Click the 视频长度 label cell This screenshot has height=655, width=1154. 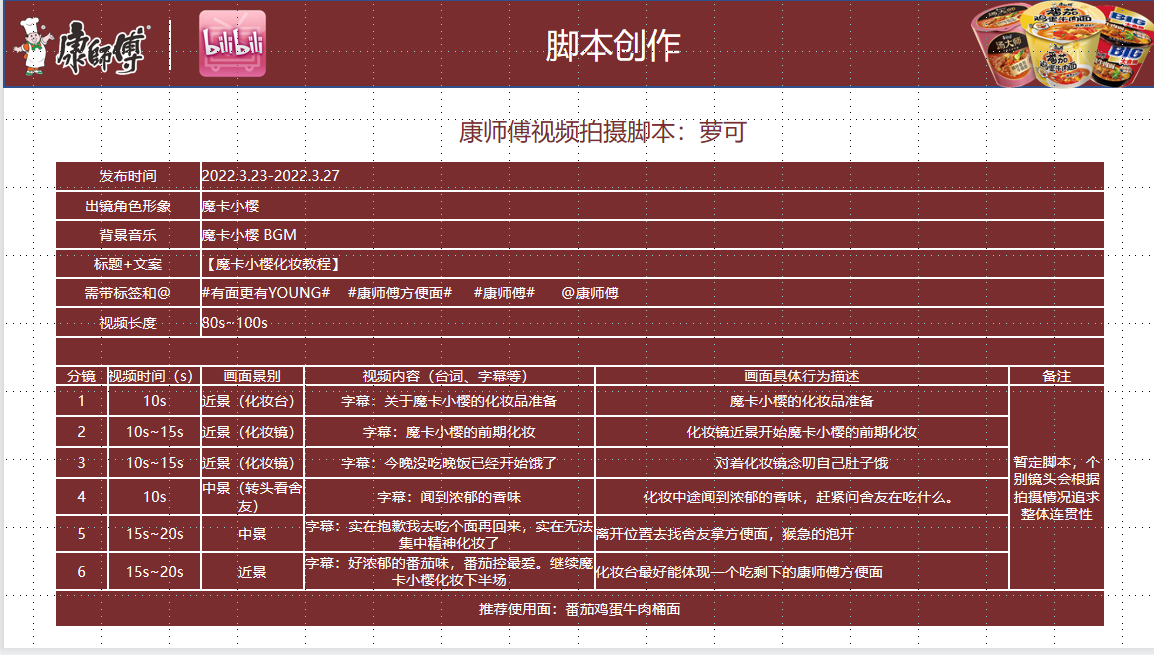tap(128, 323)
